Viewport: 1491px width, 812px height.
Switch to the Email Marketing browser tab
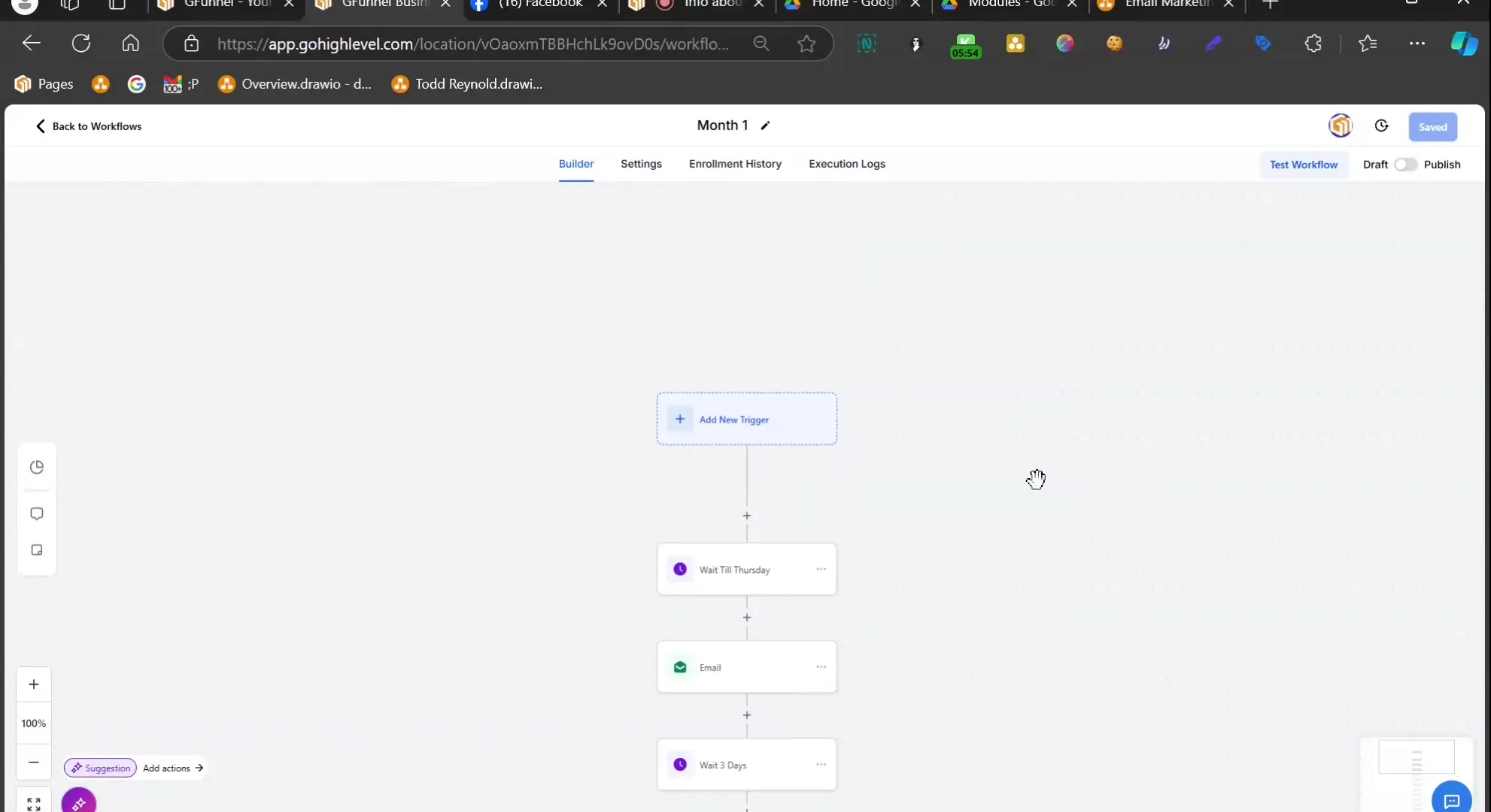1167,5
